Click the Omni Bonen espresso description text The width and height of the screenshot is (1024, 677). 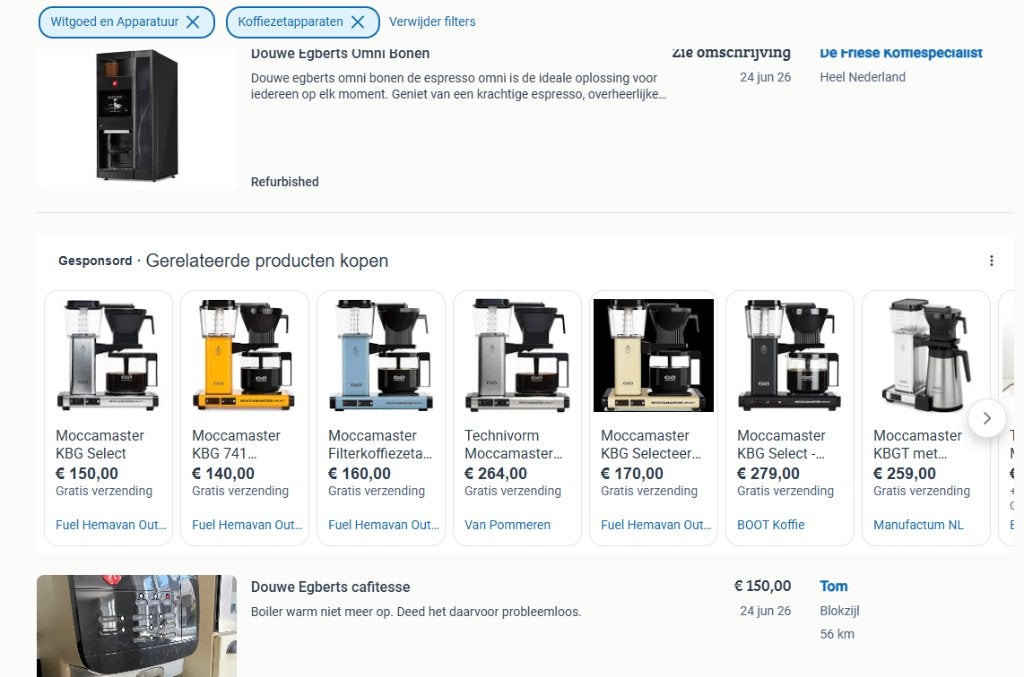coord(458,86)
